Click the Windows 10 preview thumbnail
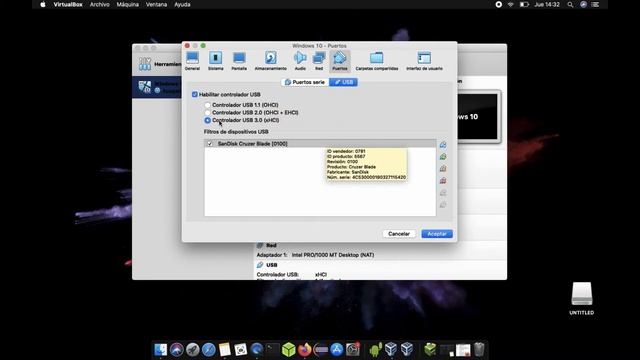Image resolution: width=640 pixels, height=360 pixels. point(478,117)
